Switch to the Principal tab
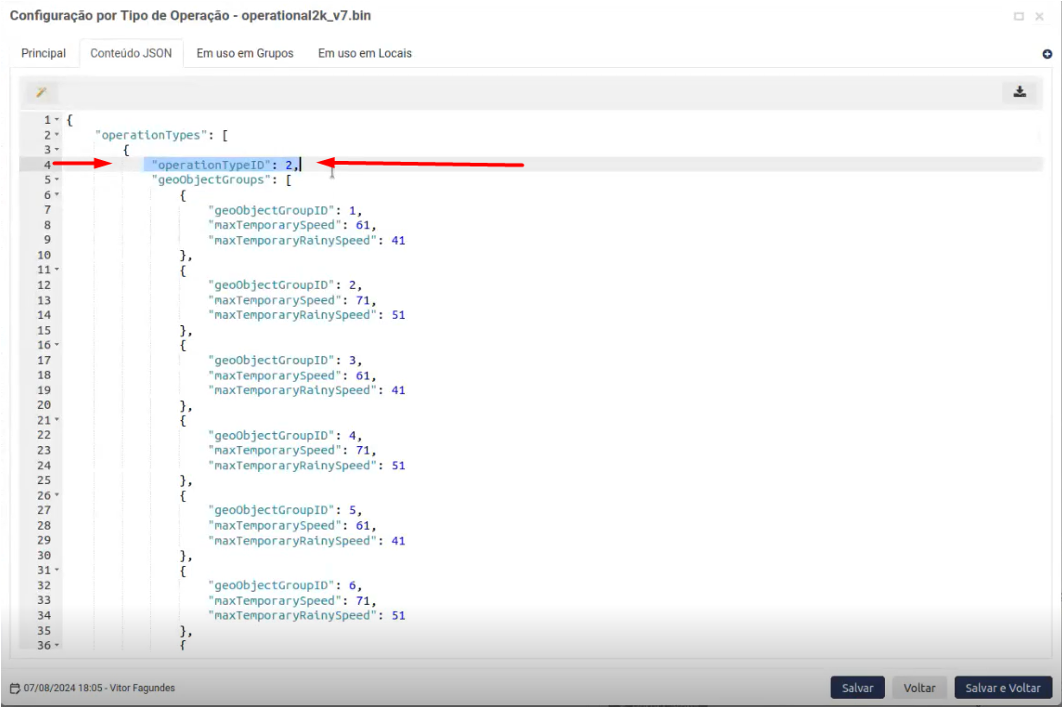Viewport: 1064px width, 708px height. pyautogui.click(x=43, y=53)
